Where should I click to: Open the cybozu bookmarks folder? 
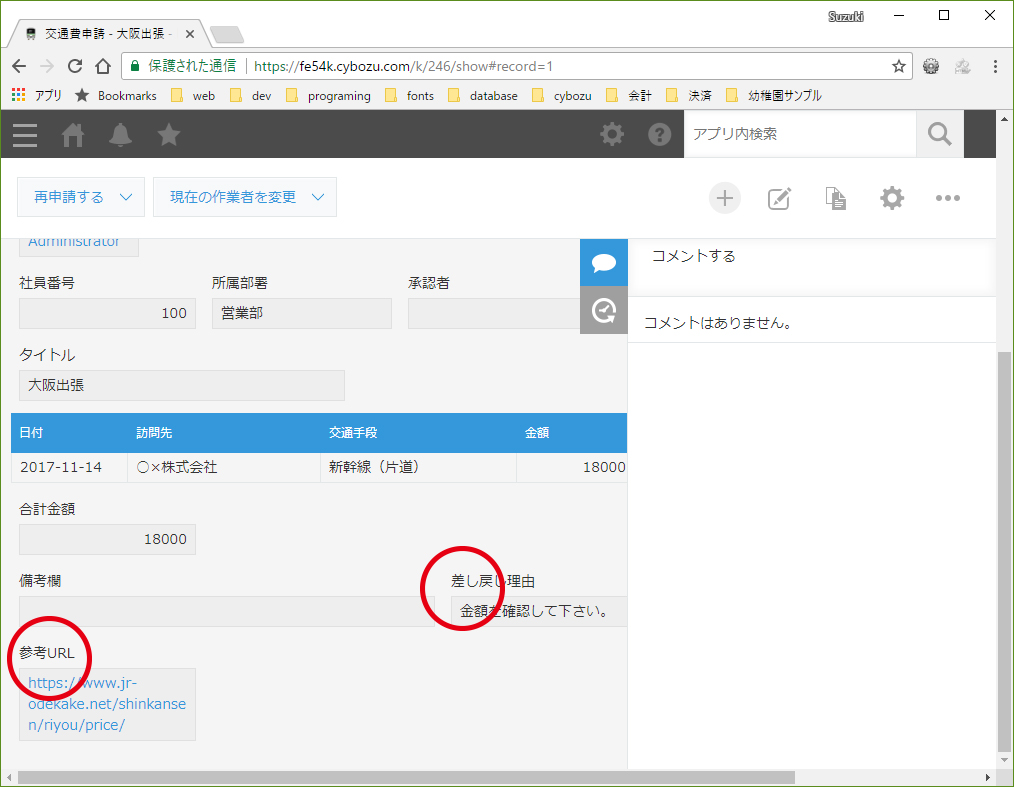click(x=561, y=96)
